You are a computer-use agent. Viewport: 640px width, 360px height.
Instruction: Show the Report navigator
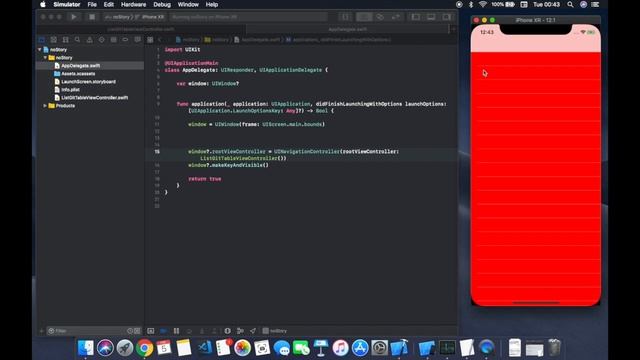pos(138,40)
